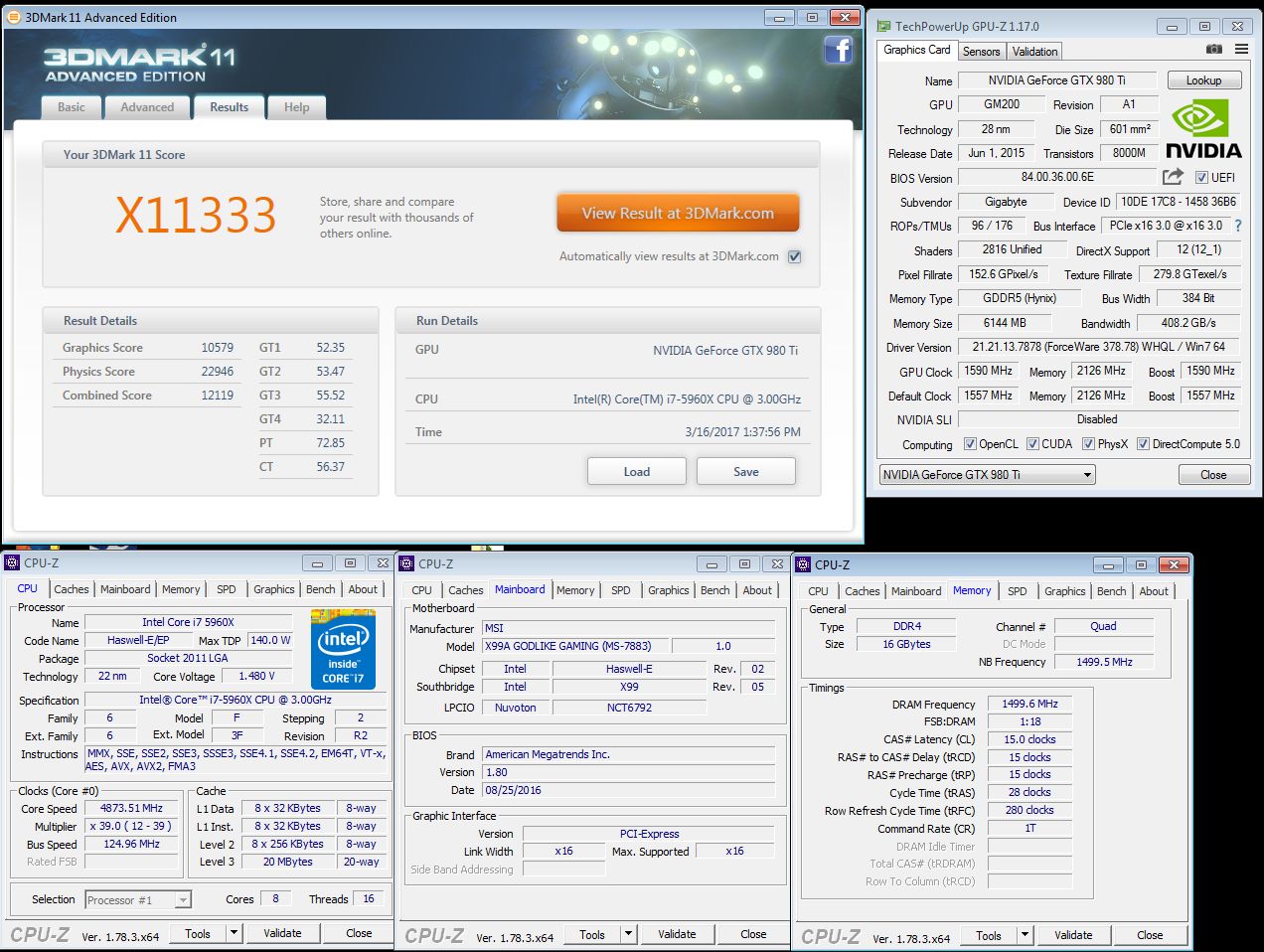Switch to the Advanced tab in 3DMark
This screenshot has width=1264, height=952.
point(147,107)
